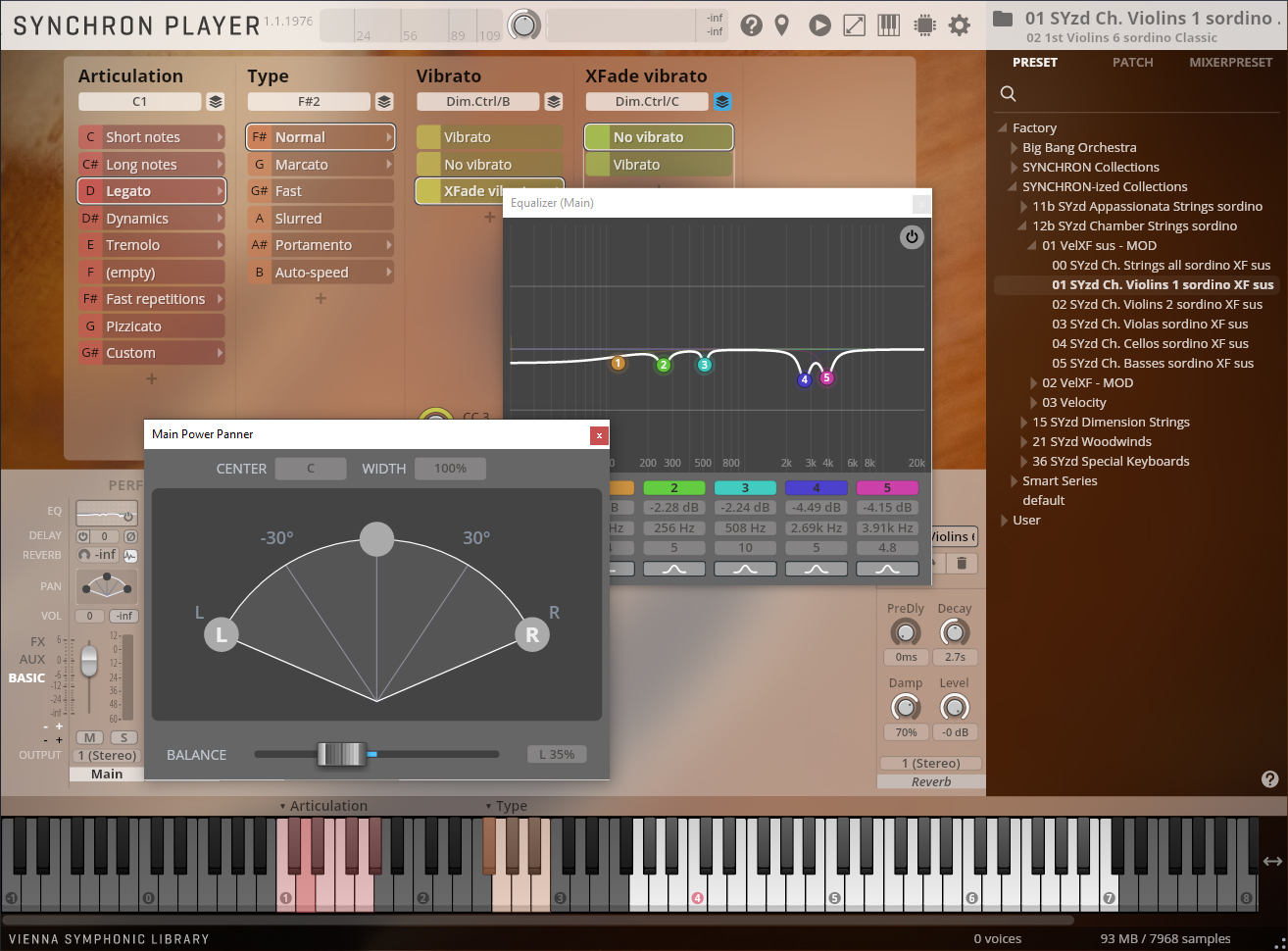Image resolution: width=1288 pixels, height=951 pixels.
Task: Click the WIDTH 100% field in Power Panner
Action: point(451,469)
